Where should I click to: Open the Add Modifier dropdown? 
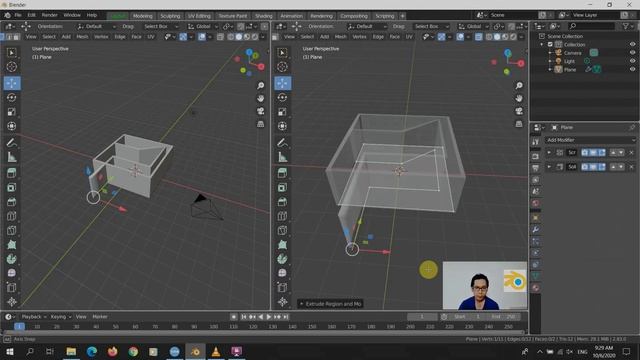coord(590,140)
